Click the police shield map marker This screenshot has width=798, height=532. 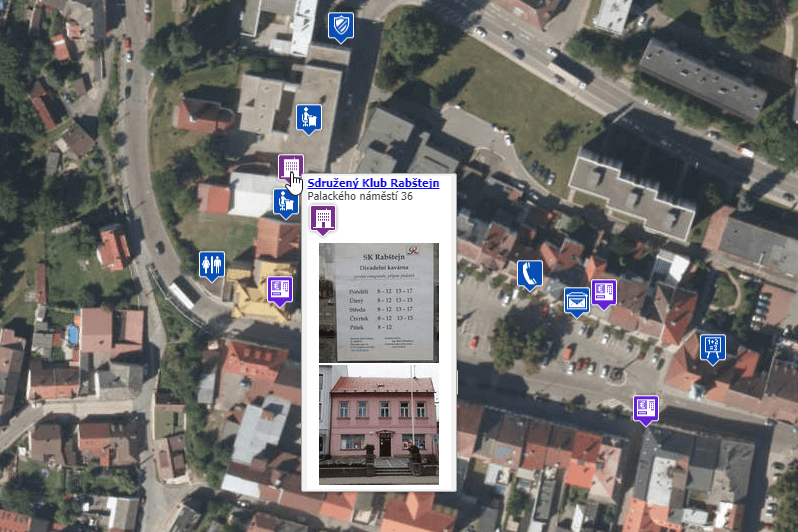(340, 27)
